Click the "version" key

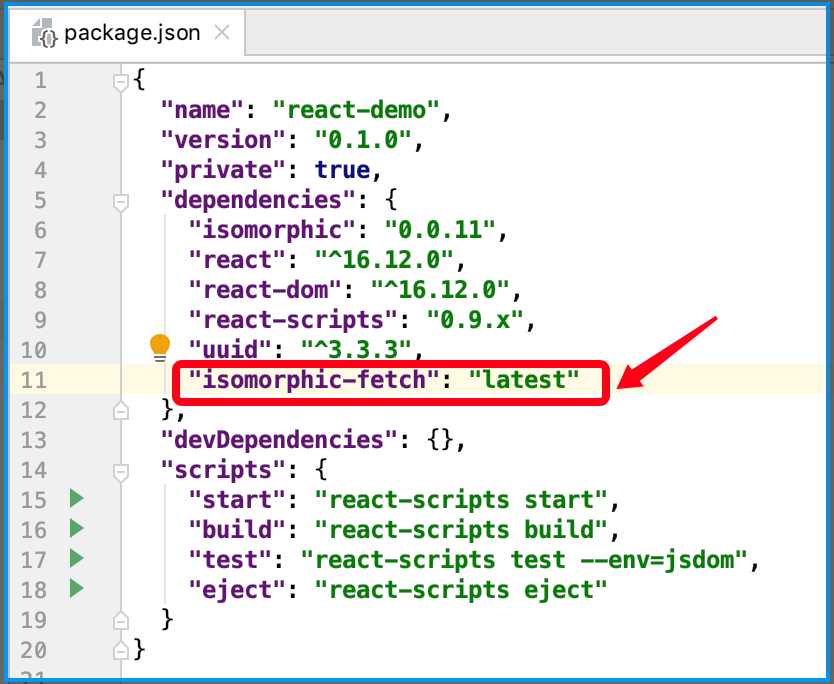coord(223,140)
